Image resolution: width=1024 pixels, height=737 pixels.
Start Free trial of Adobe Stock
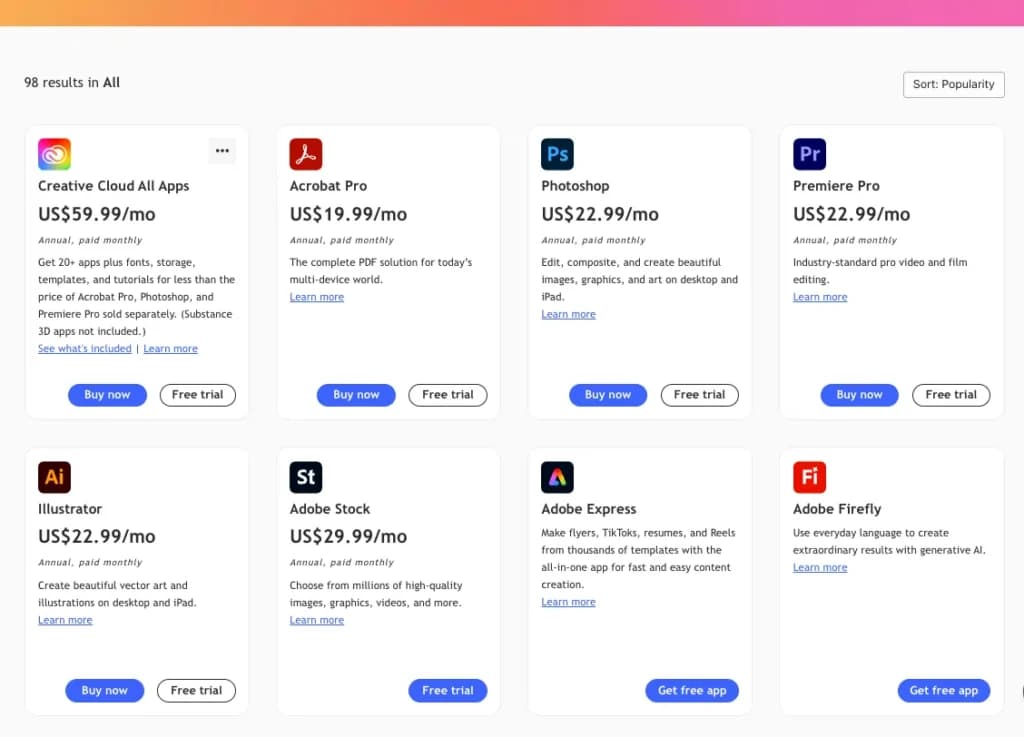pos(448,691)
